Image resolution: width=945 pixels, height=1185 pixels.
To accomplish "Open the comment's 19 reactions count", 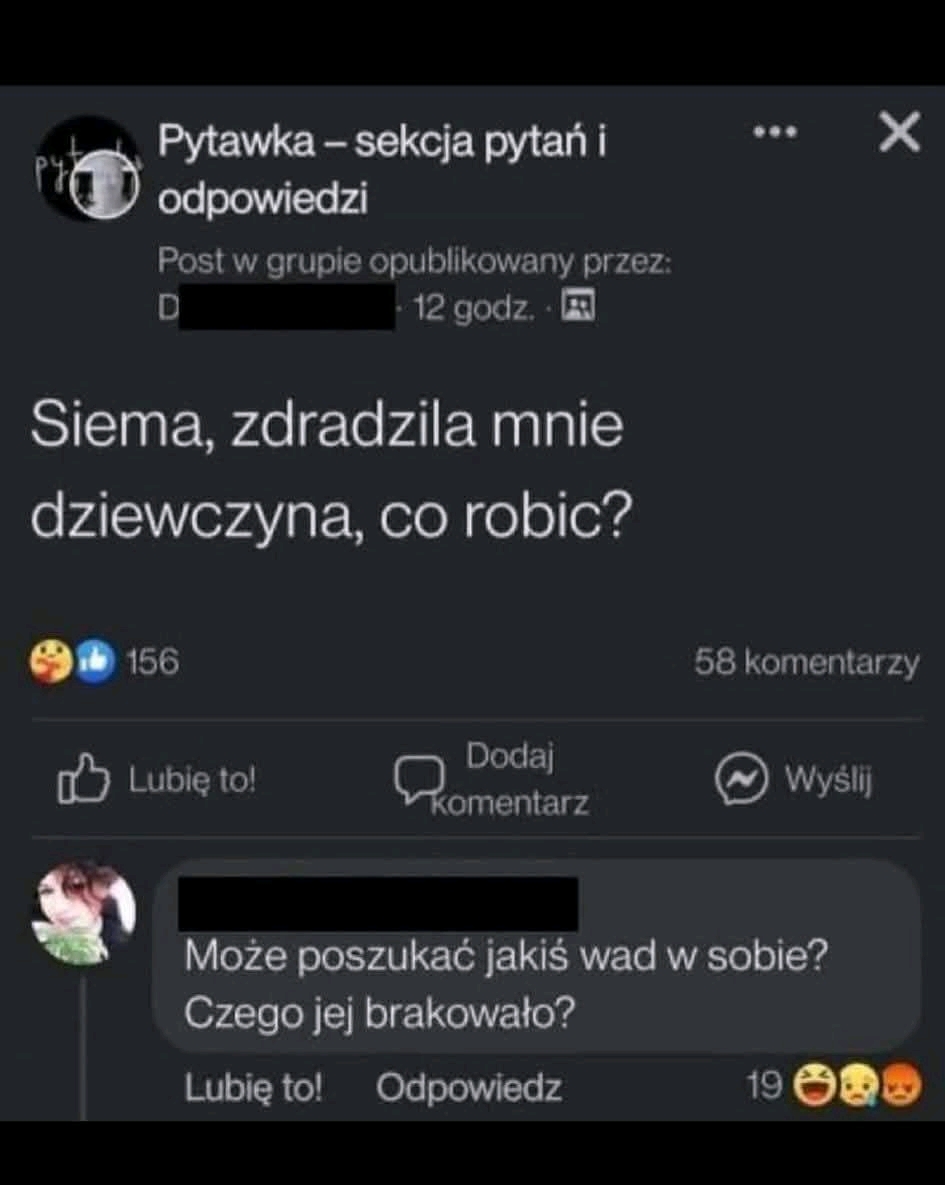I will pos(764,1086).
